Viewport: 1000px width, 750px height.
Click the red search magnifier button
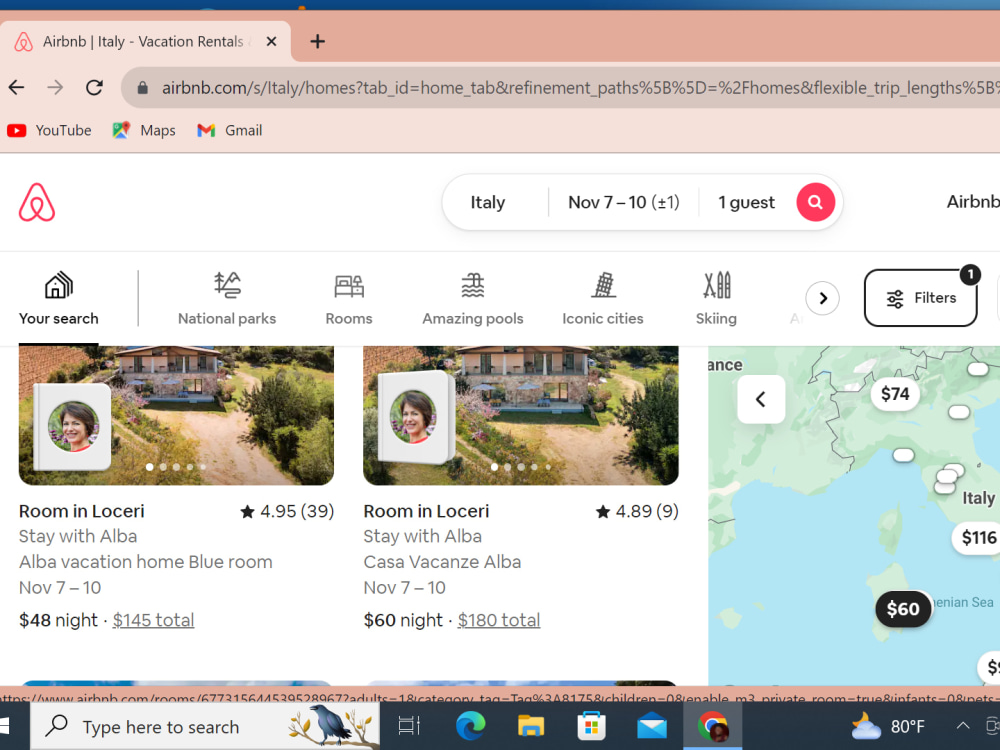point(815,202)
